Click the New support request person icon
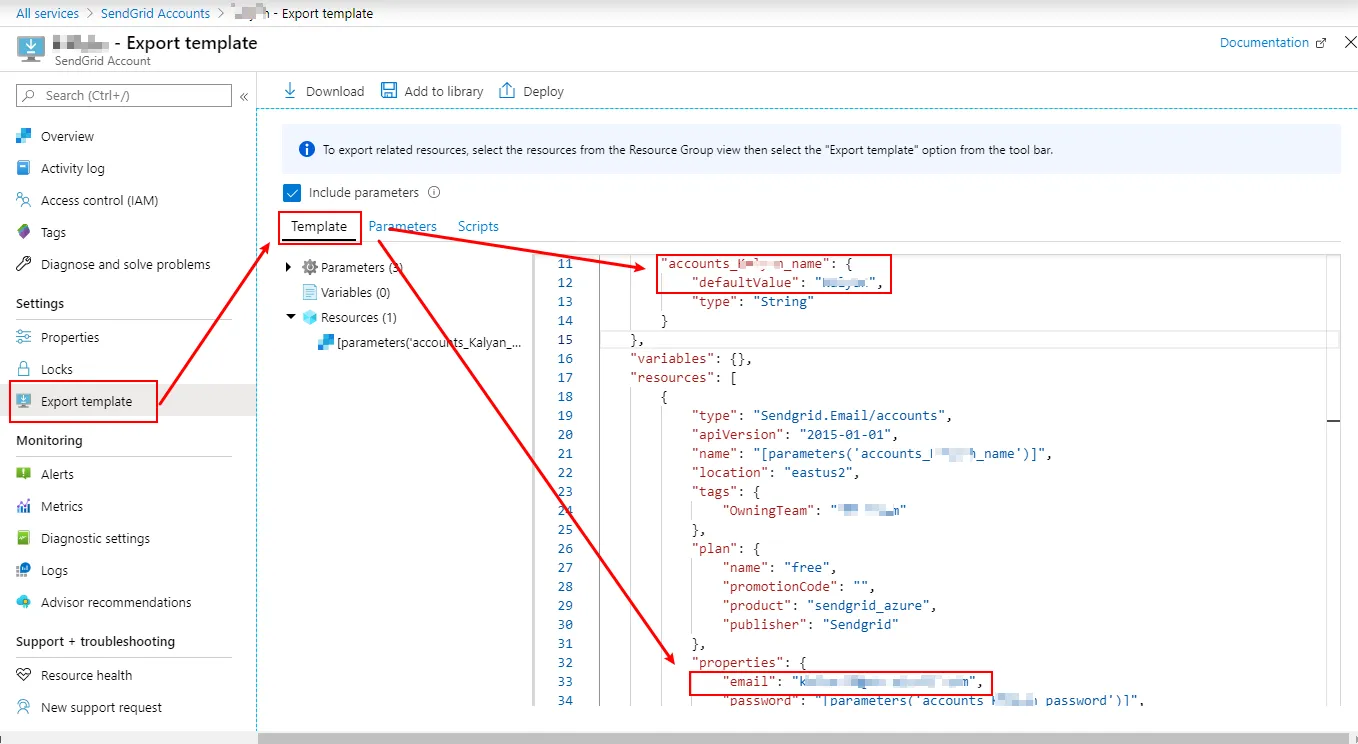Image resolution: width=1358 pixels, height=744 pixels. tap(24, 707)
